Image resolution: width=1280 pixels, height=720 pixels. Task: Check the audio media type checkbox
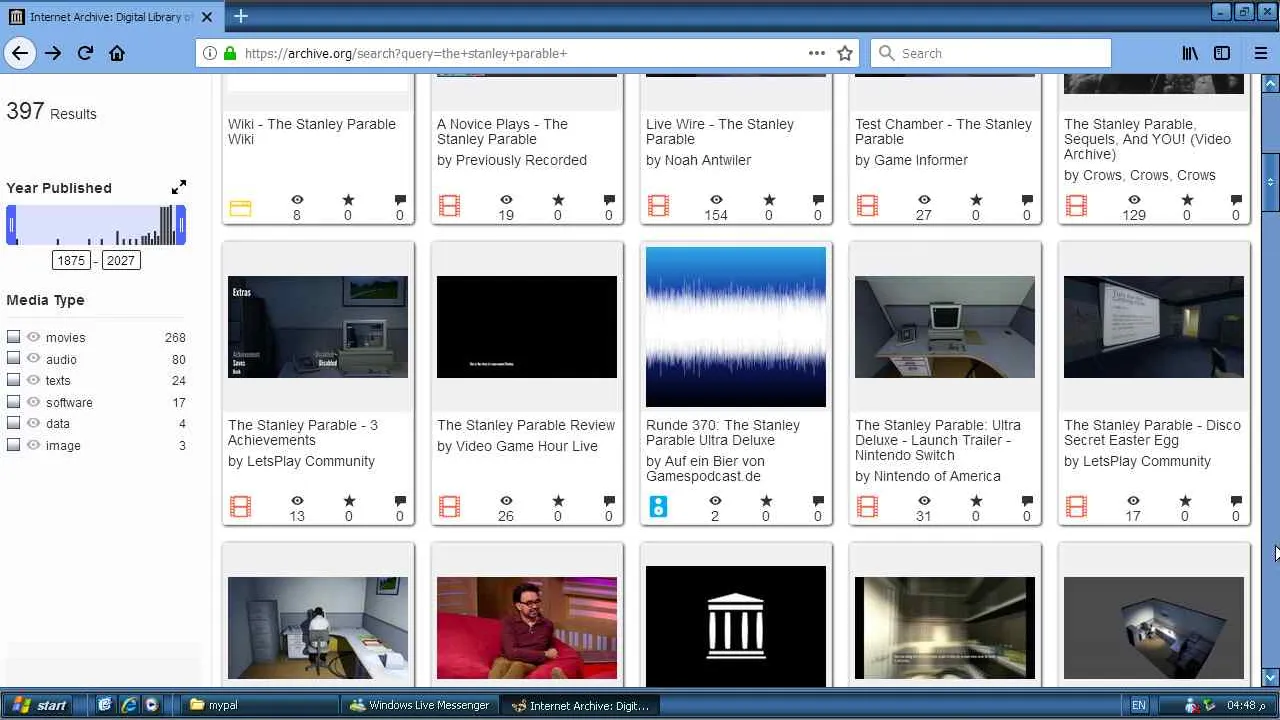point(13,359)
